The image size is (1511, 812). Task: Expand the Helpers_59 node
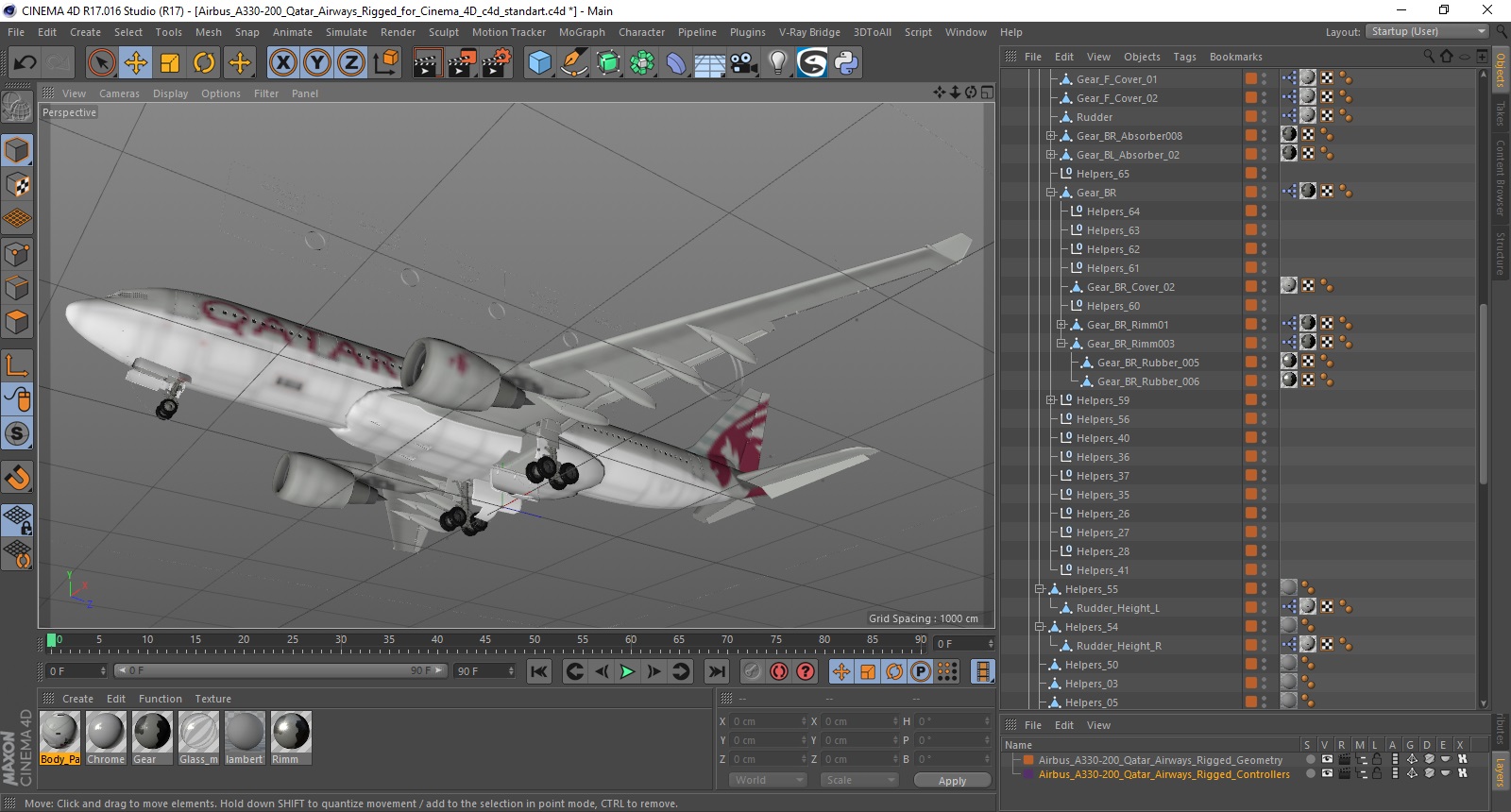(x=1050, y=400)
